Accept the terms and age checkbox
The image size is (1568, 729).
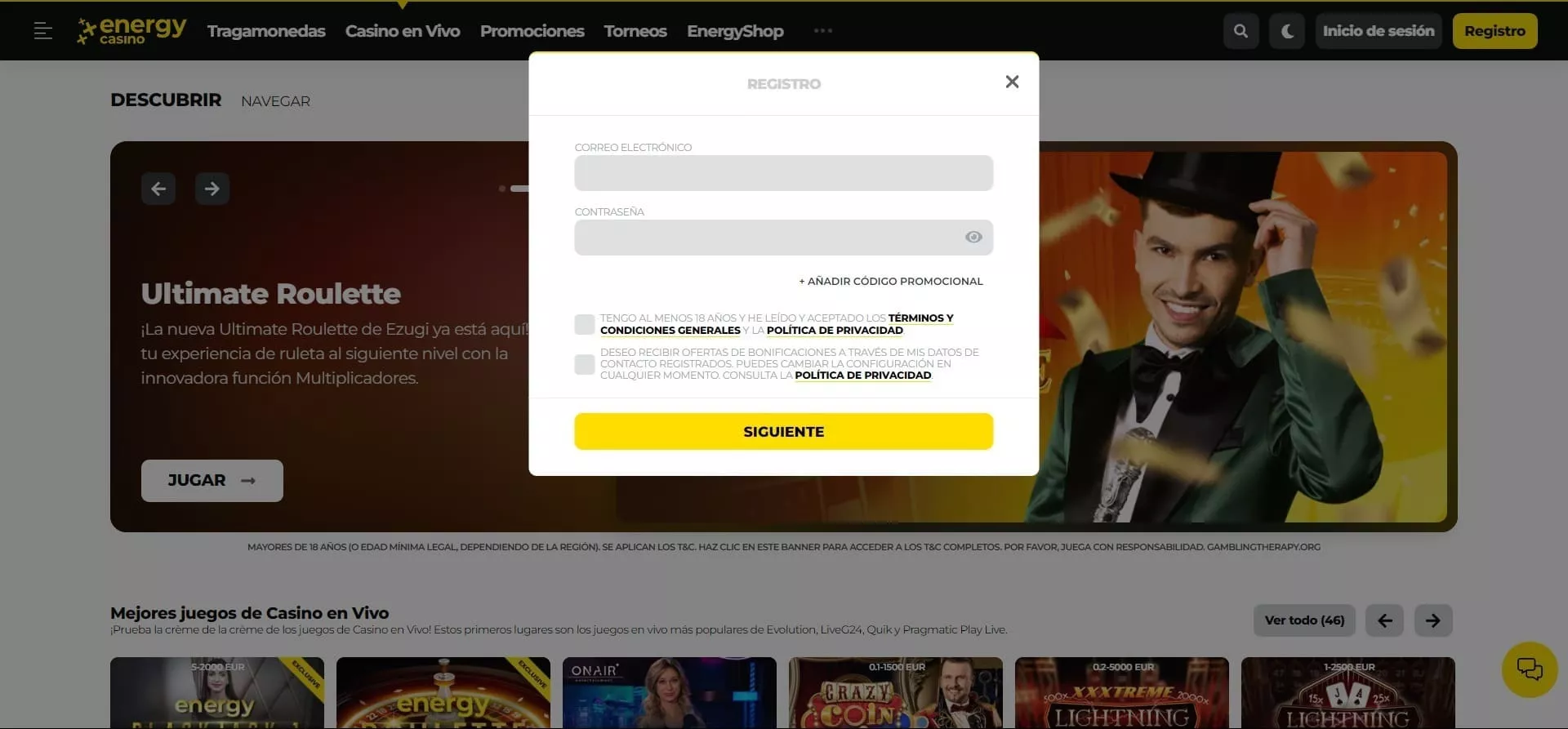point(585,324)
